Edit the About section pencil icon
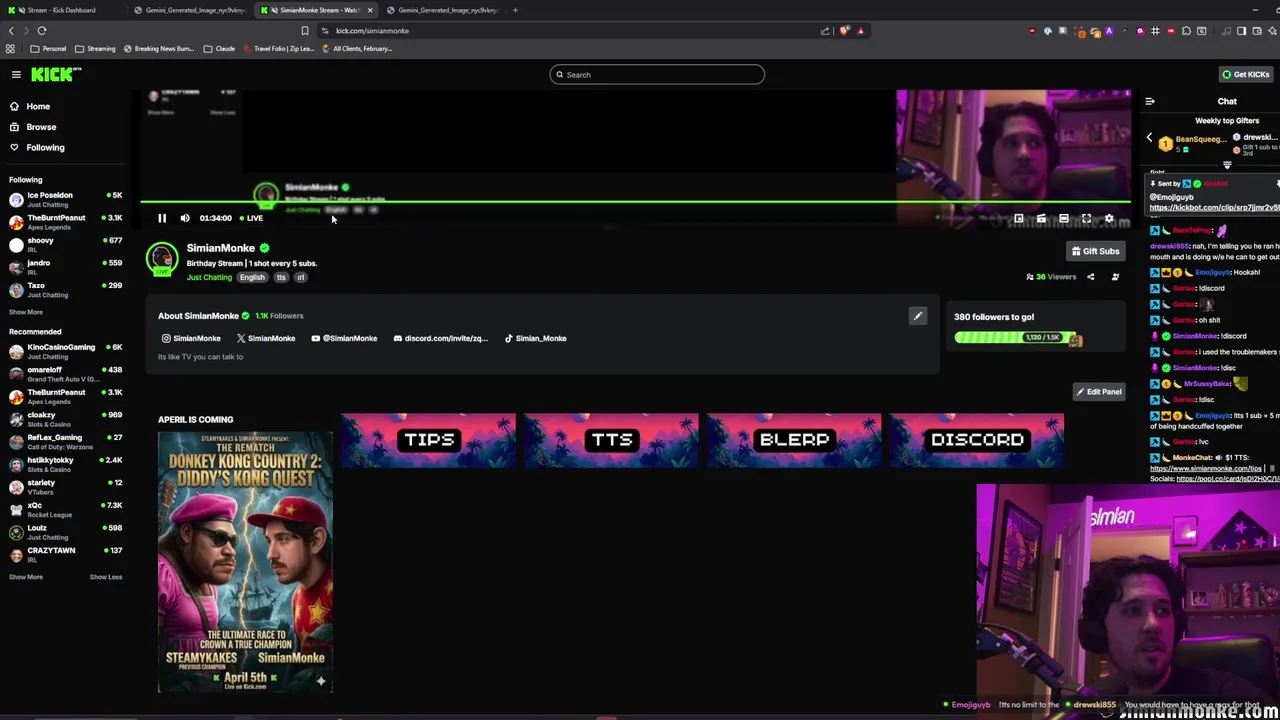The height and width of the screenshot is (720, 1280). click(x=917, y=316)
